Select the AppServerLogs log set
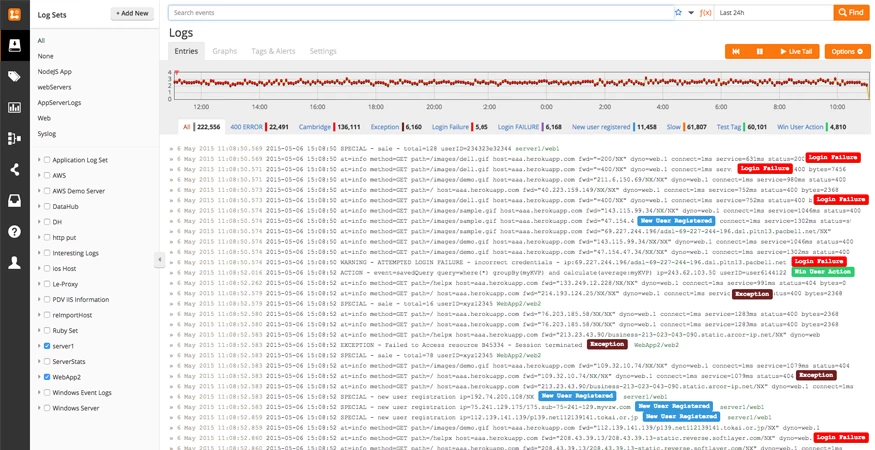Image resolution: width=875 pixels, height=450 pixels. point(59,103)
